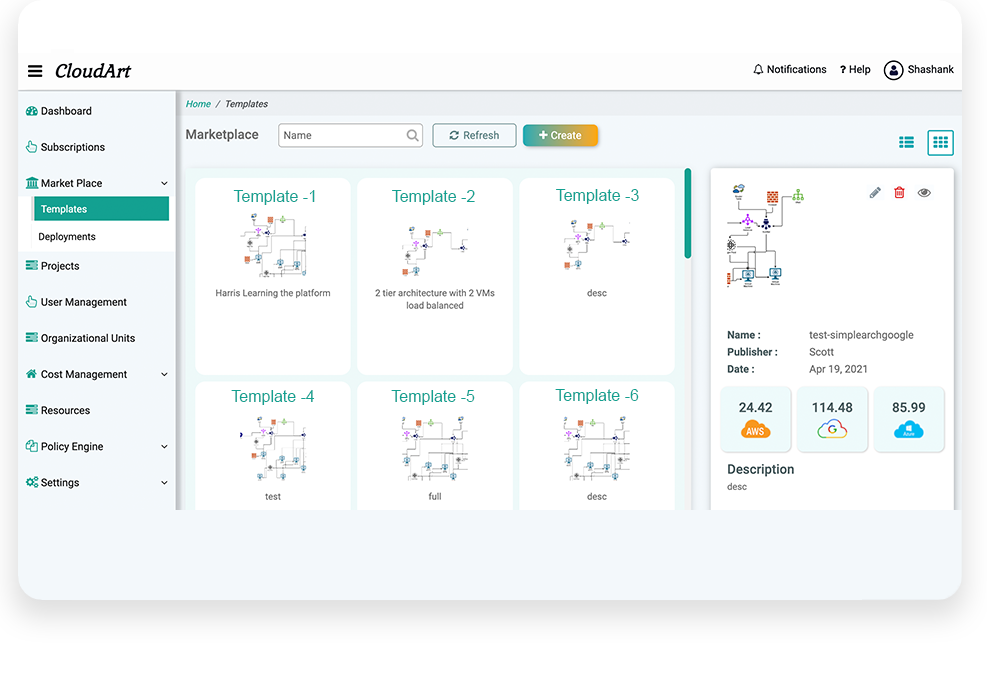The width and height of the screenshot is (987, 679).
Task: Expand the Policy Engine menu
Action: pos(164,447)
